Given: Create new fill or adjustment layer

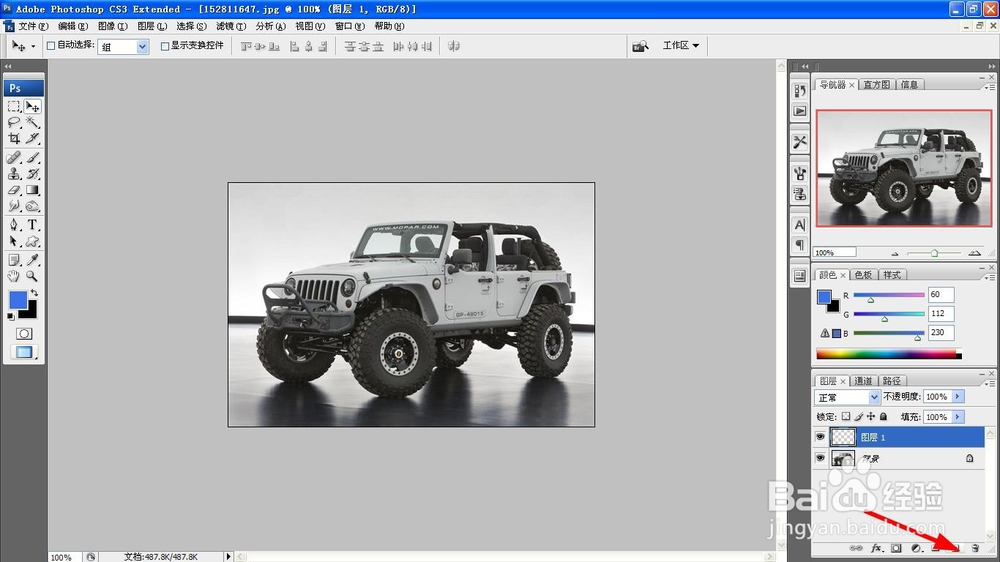Looking at the screenshot, I should (x=916, y=548).
